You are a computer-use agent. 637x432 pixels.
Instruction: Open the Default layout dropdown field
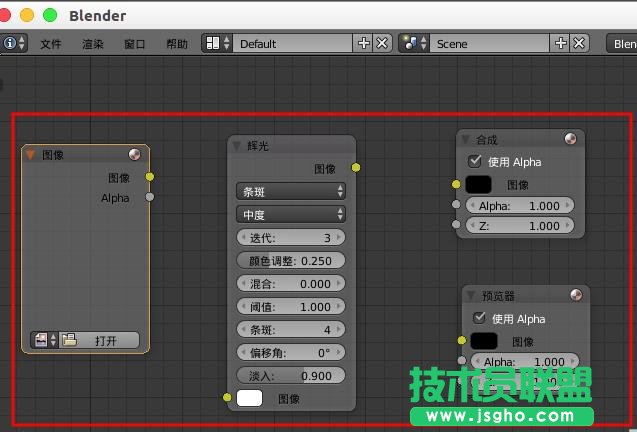[x=292, y=43]
